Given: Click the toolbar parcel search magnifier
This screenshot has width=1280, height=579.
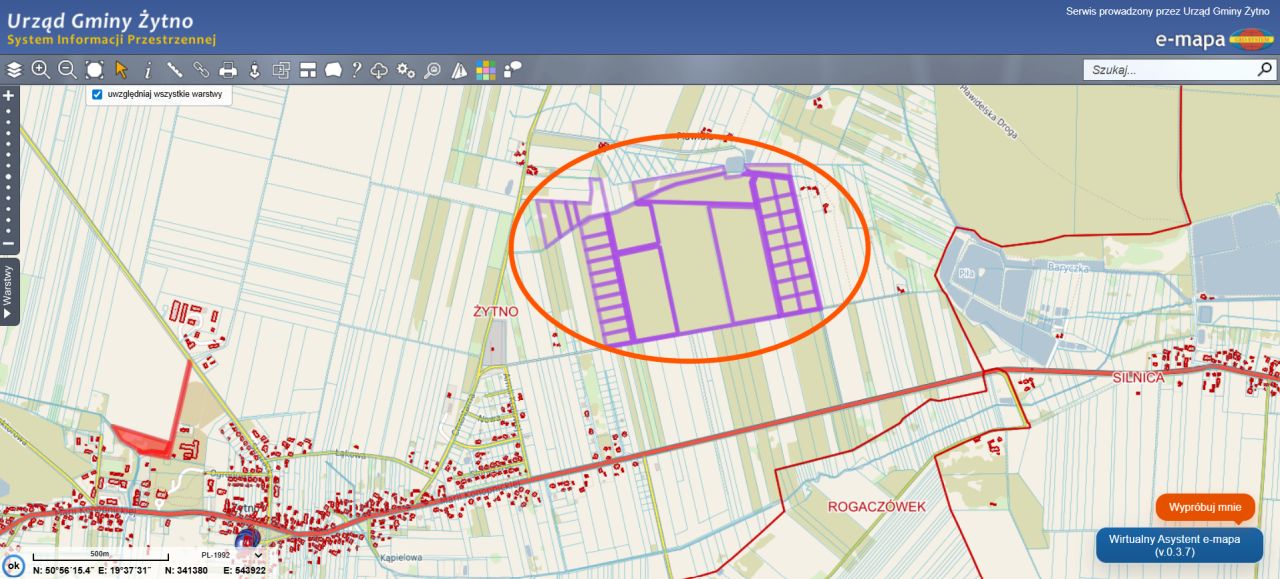Looking at the screenshot, I should point(432,70).
